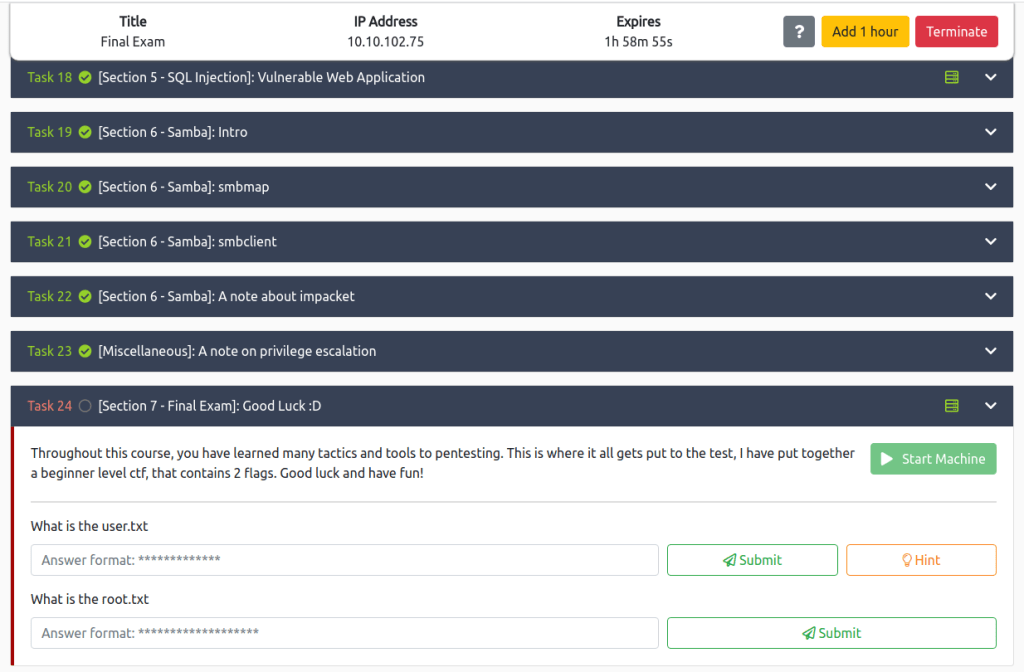Click the Task 23 completed checkmark icon
This screenshot has height=672, width=1024.
tap(85, 351)
